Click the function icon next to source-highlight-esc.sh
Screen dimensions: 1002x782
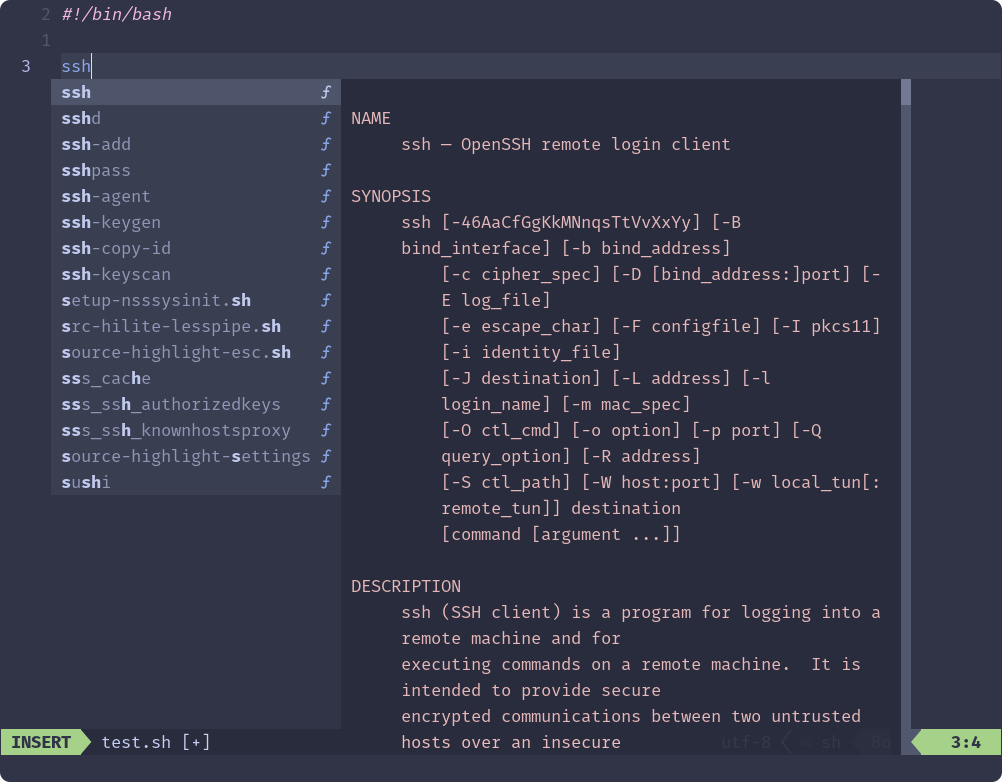[326, 353]
